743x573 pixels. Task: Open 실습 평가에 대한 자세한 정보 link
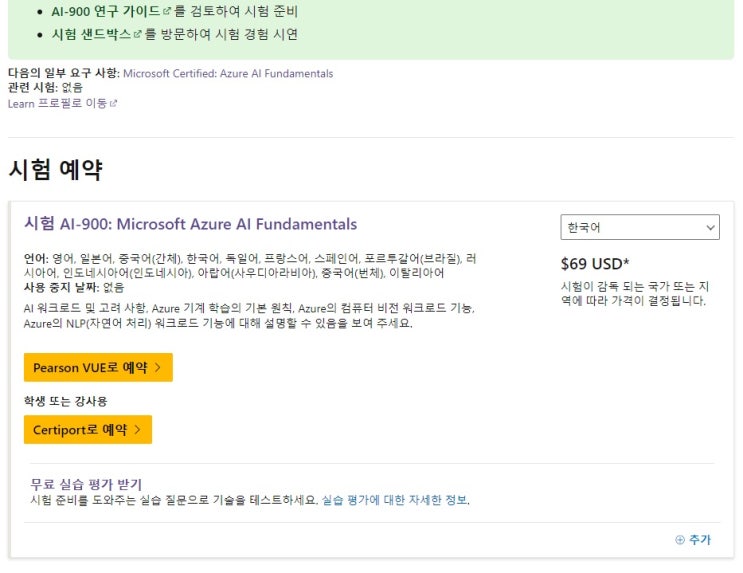pos(395,500)
